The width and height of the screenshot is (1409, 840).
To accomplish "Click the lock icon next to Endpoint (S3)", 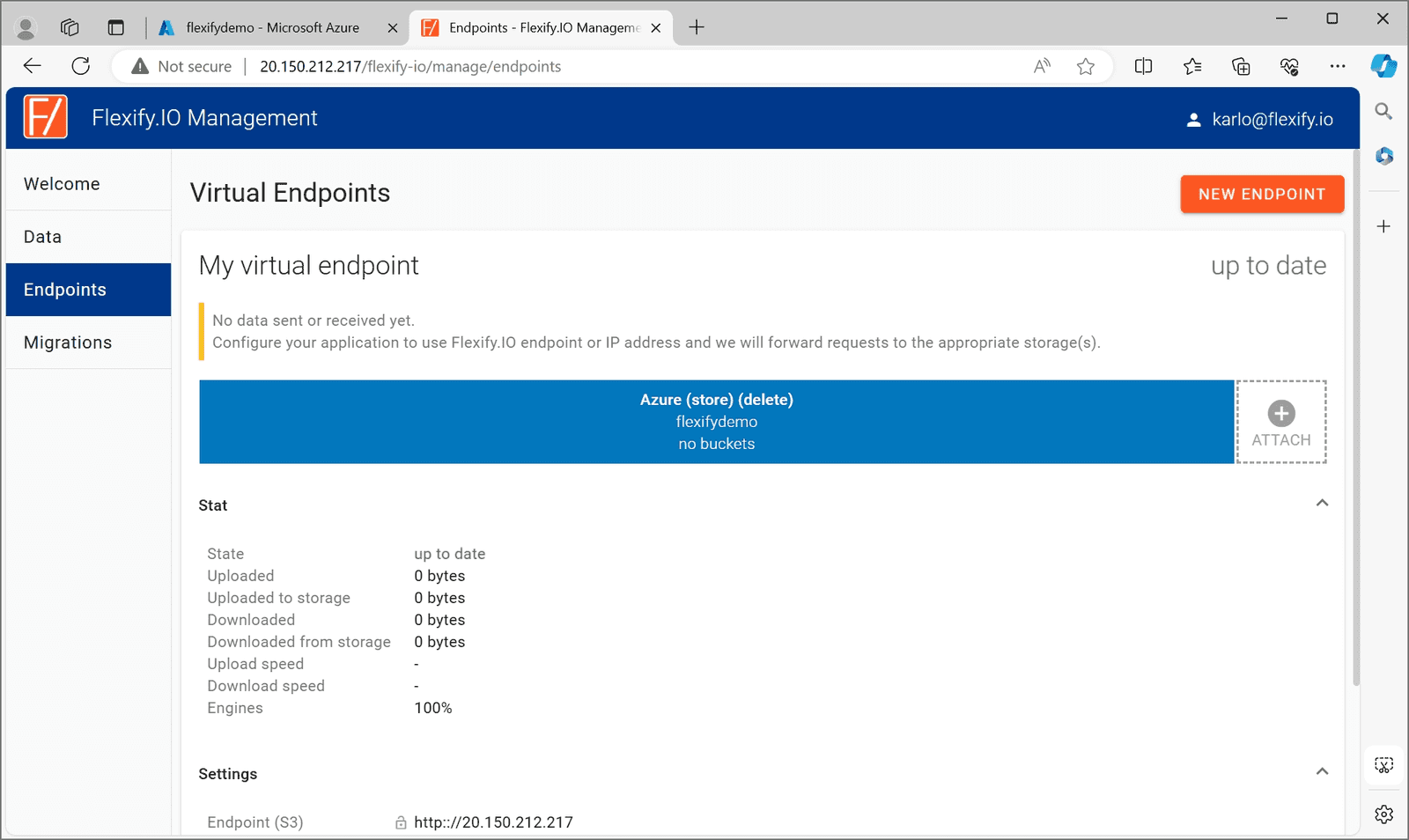I will pos(401,822).
